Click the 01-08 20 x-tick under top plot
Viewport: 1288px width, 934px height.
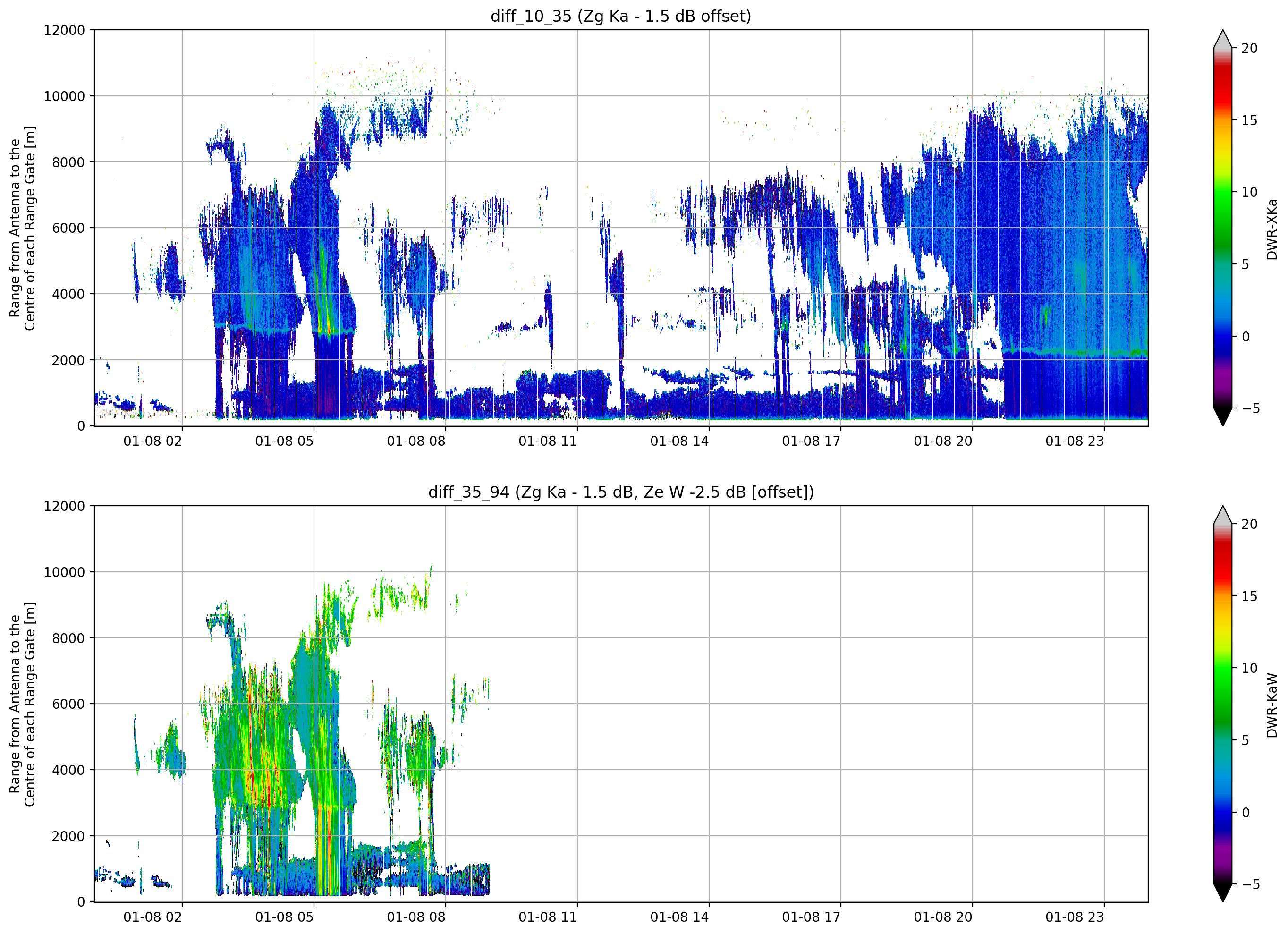click(943, 442)
